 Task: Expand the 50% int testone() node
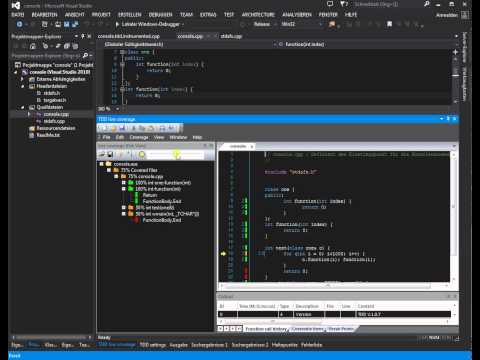[123, 207]
